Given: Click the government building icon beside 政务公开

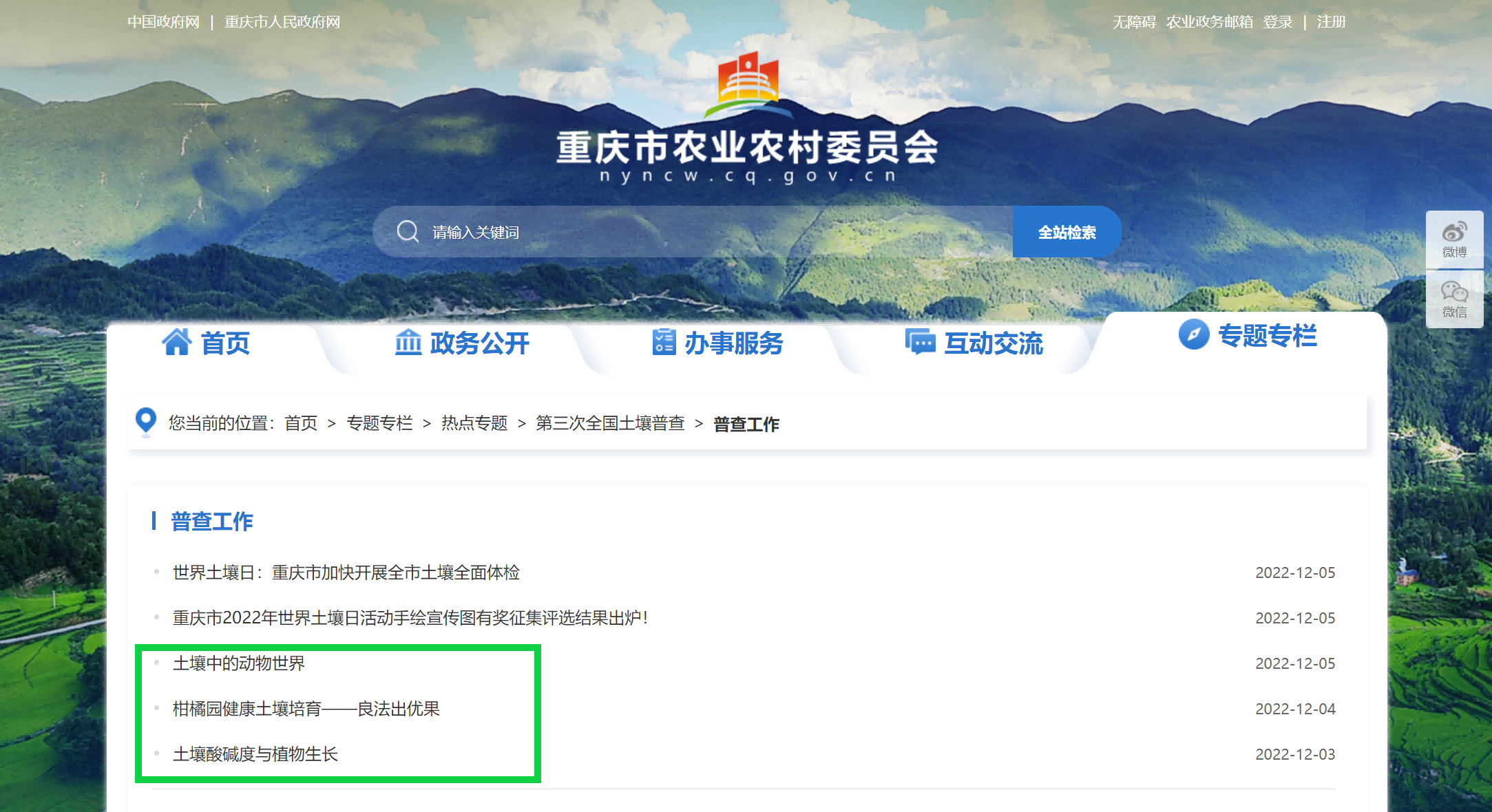Looking at the screenshot, I should 408,342.
